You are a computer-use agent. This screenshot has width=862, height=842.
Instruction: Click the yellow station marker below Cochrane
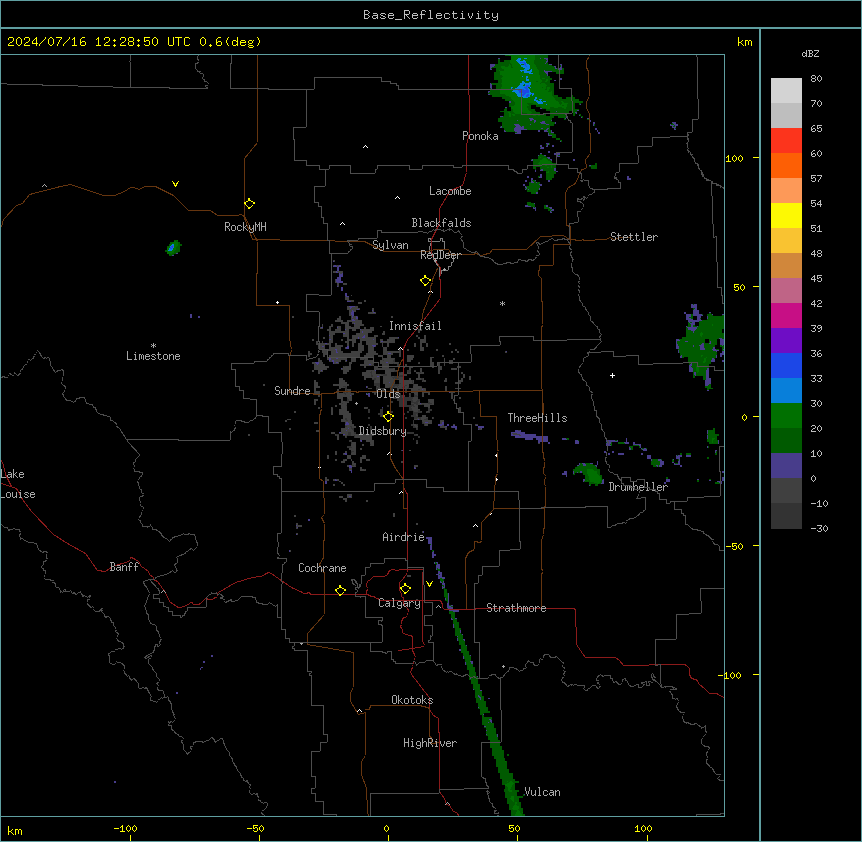click(340, 590)
